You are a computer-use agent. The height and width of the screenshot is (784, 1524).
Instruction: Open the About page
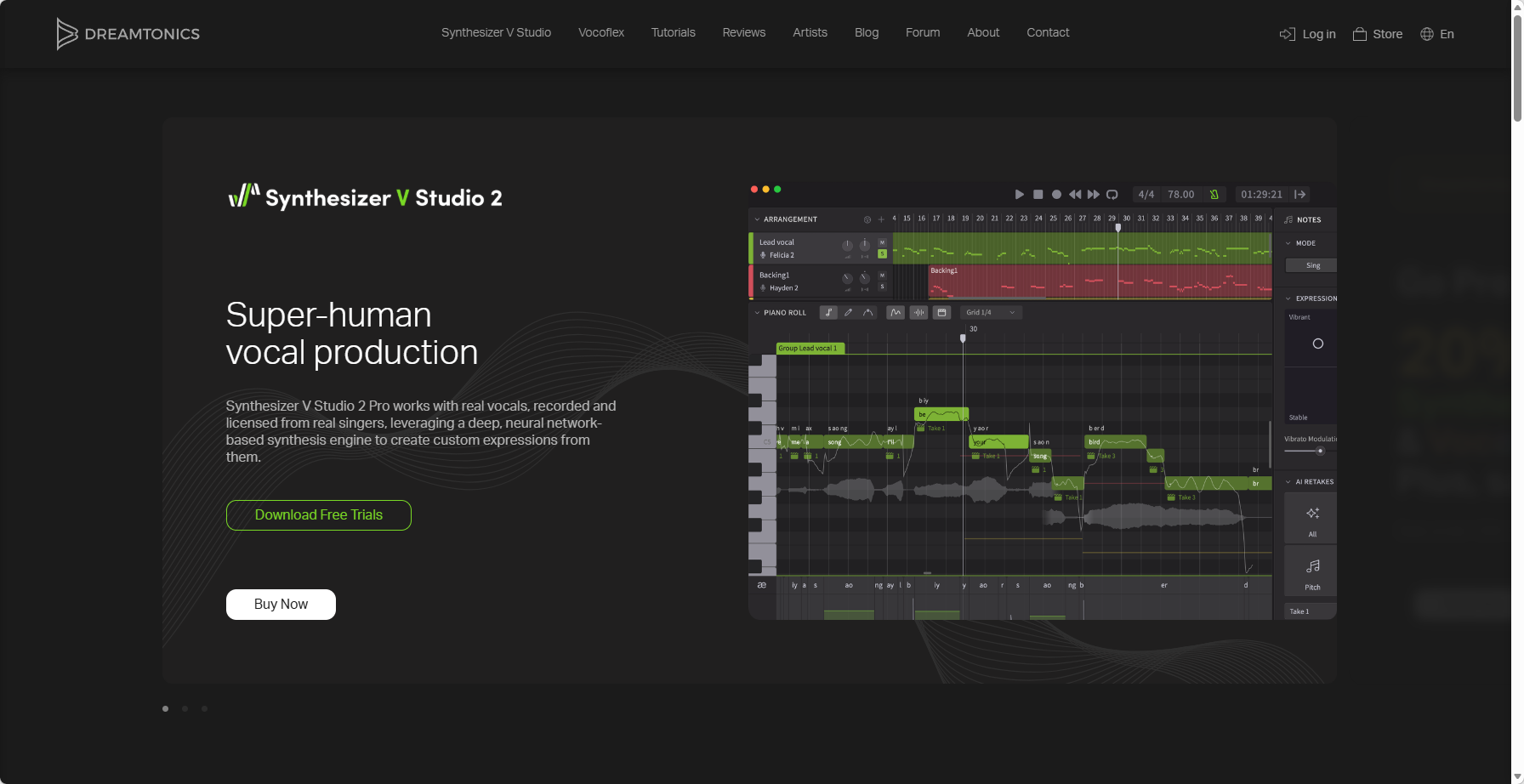click(x=983, y=32)
